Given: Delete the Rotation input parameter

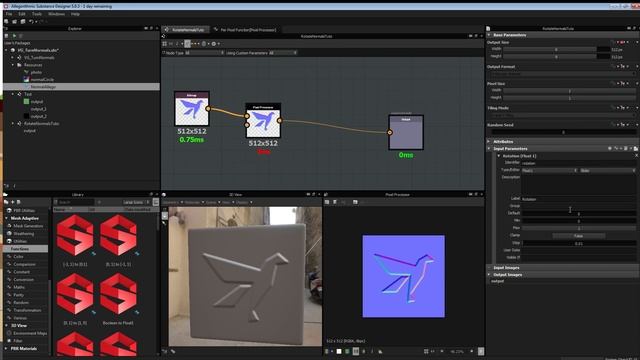Looking at the screenshot, I should click(x=636, y=156).
